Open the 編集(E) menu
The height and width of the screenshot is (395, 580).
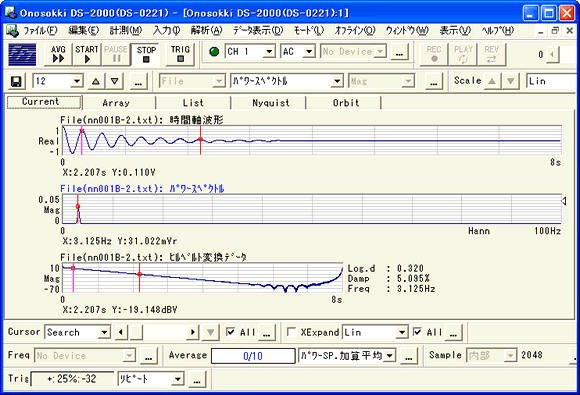(84, 31)
